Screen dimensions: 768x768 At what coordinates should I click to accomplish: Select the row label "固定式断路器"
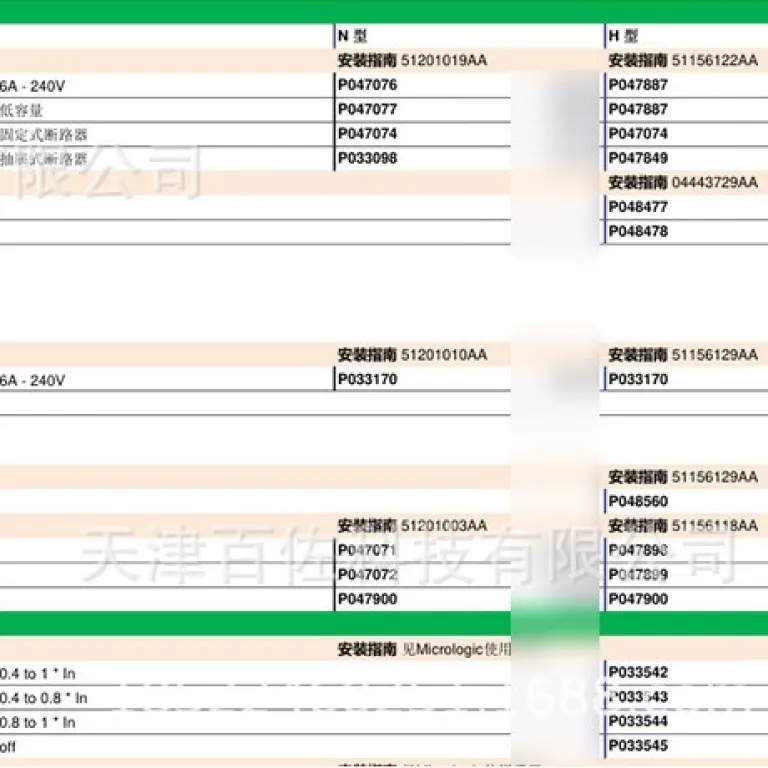click(x=44, y=135)
